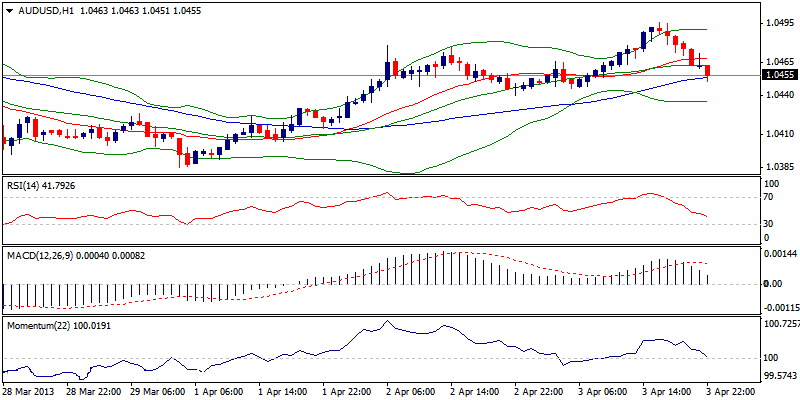800x400 pixels.
Task: Click the RSI(14) indicator label
Action: pos(25,185)
